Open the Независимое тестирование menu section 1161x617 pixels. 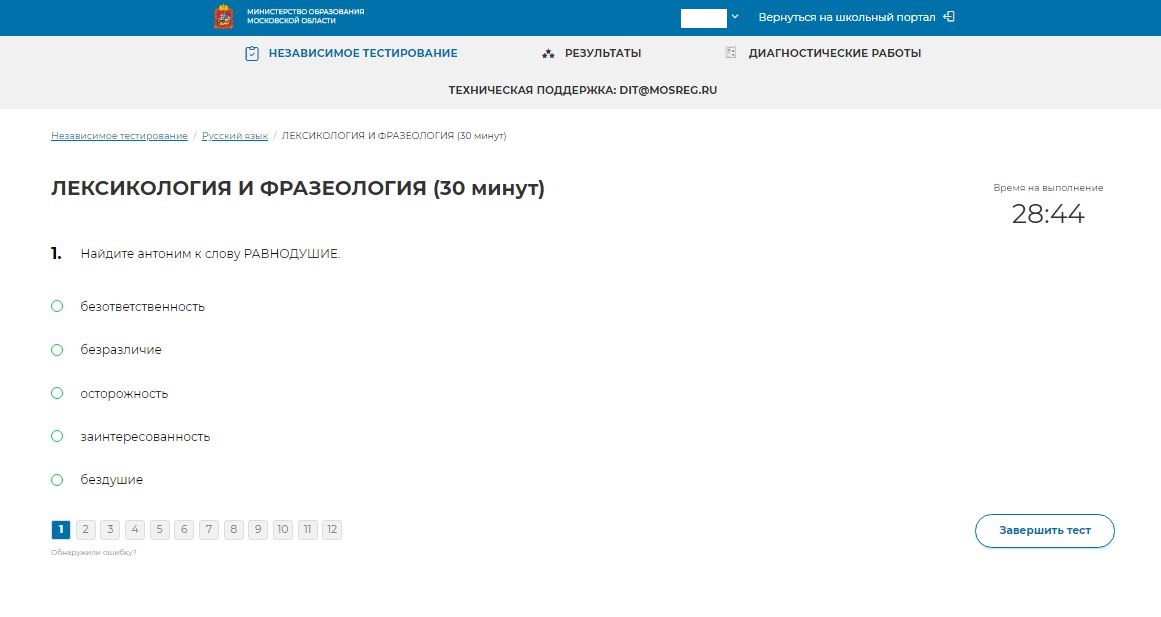(363, 53)
